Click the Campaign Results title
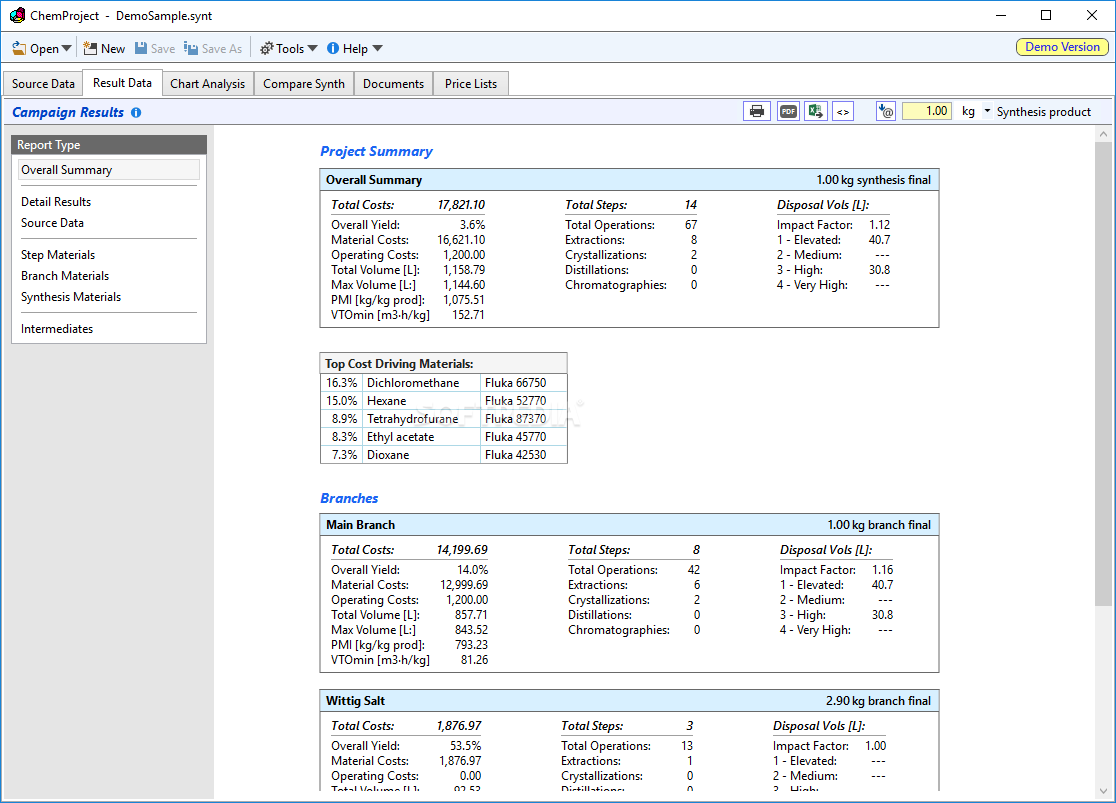The height and width of the screenshot is (803, 1116). [x=68, y=112]
